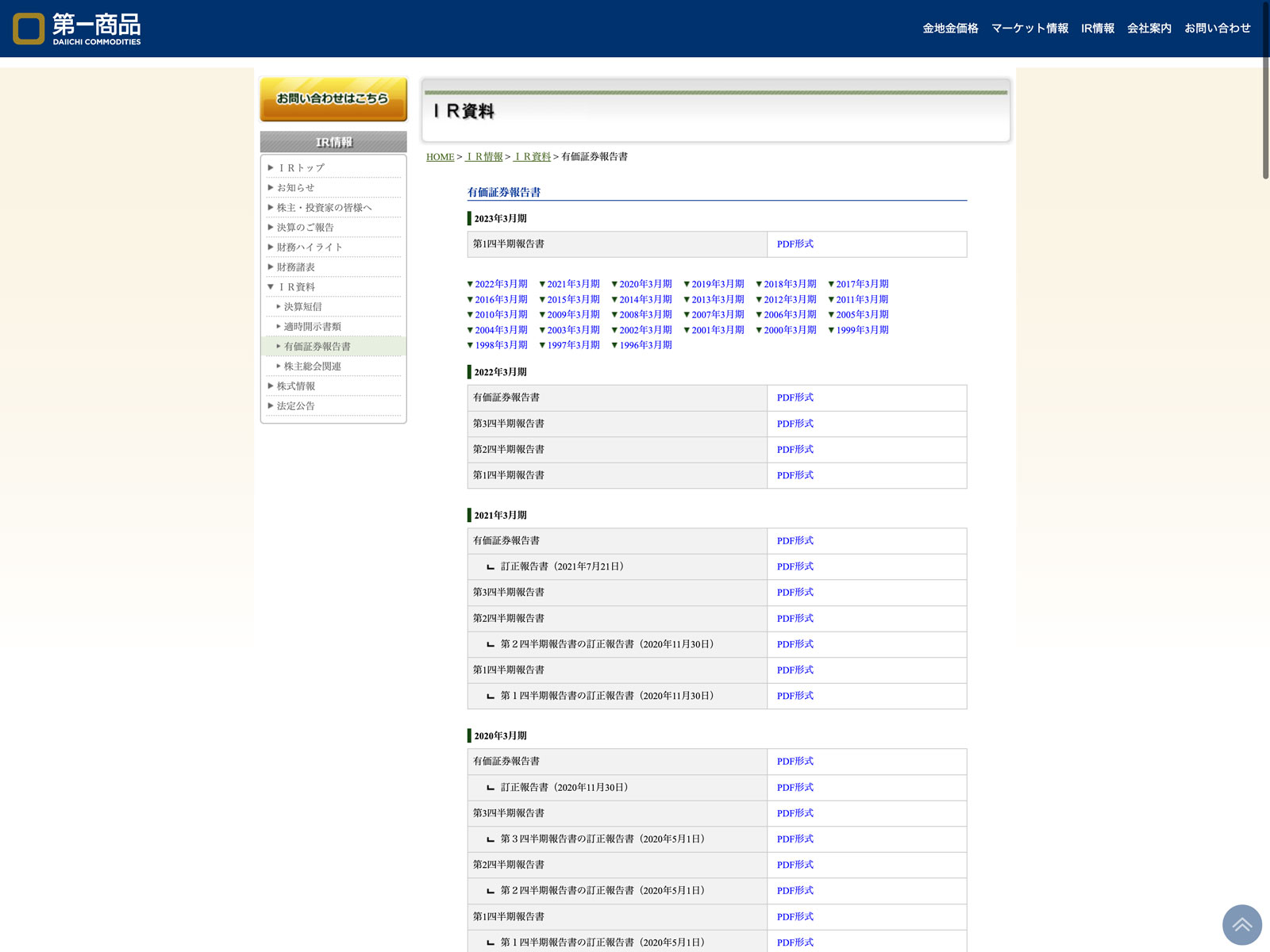The height and width of the screenshot is (952, 1270).
Task: Collapse the ＩＲ資料 sidebar section
Action: click(296, 287)
